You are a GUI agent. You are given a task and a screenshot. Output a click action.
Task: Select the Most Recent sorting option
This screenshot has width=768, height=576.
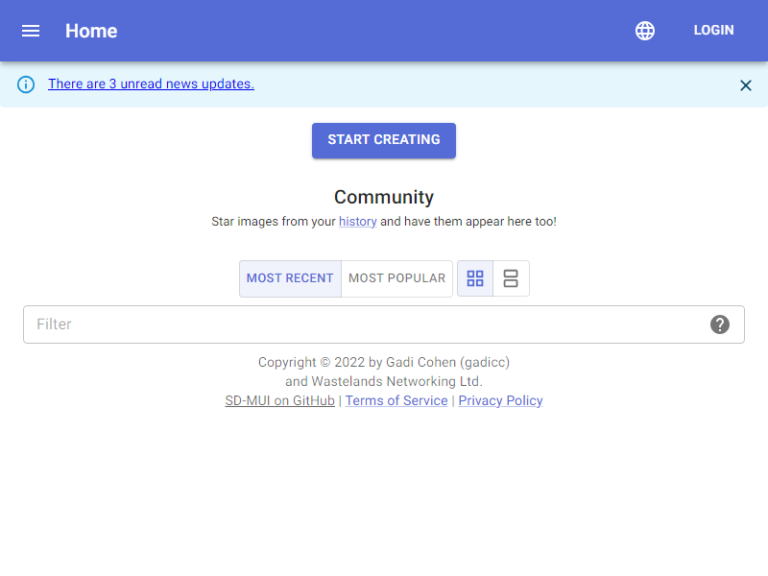click(x=290, y=278)
